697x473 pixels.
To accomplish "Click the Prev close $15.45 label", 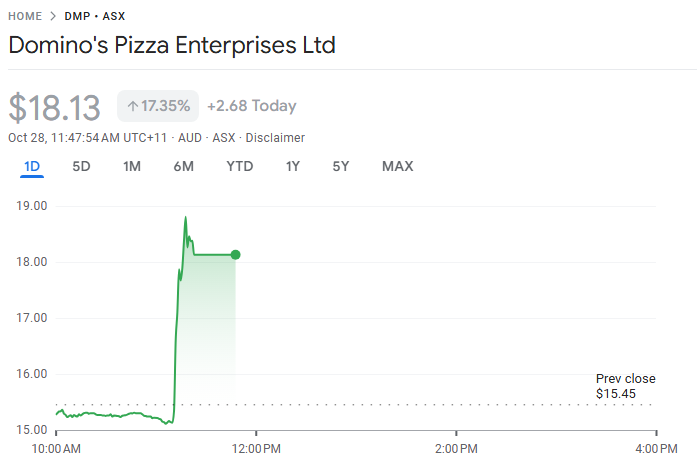I will pyautogui.click(x=625, y=386).
